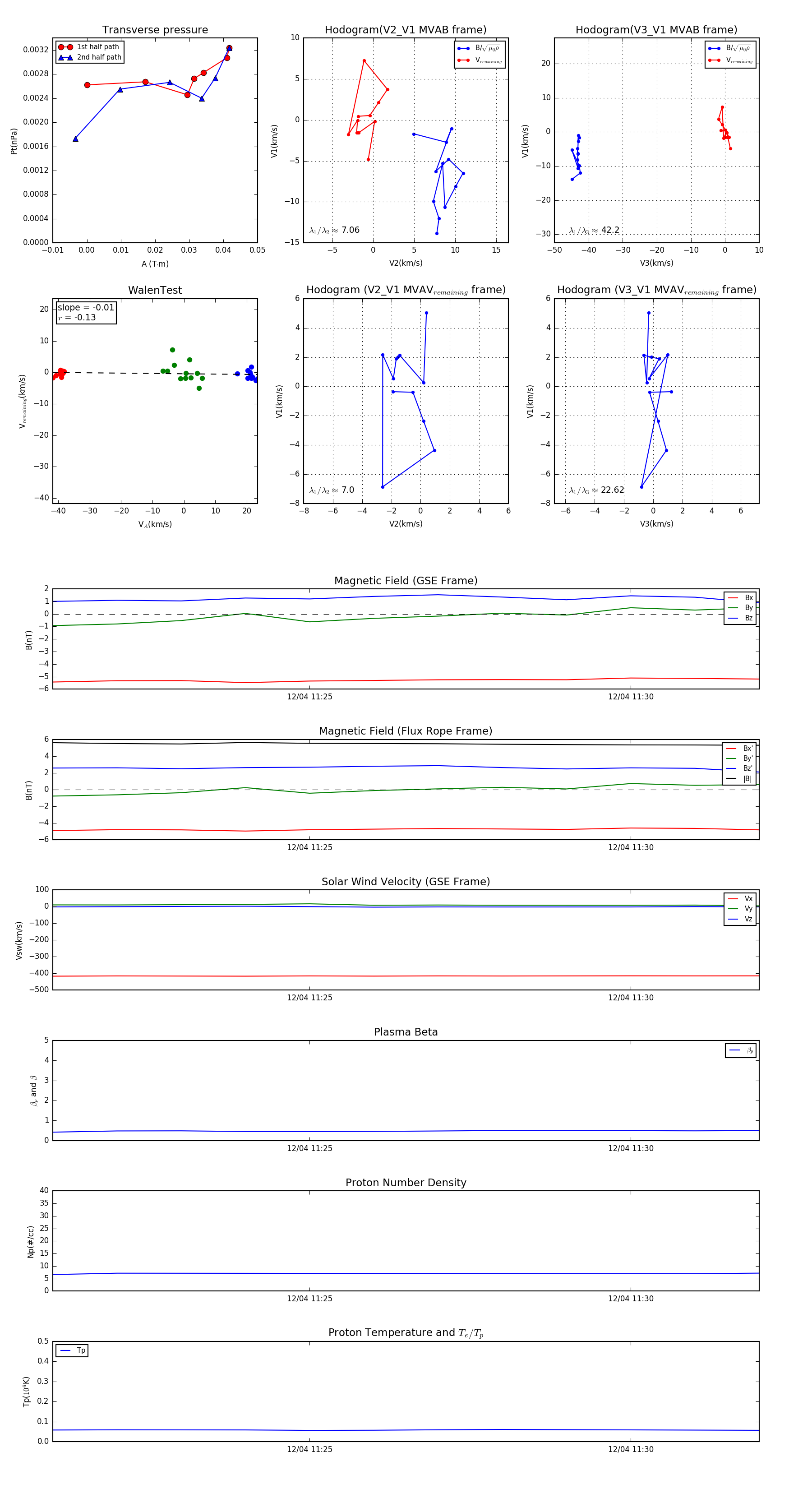Click the 'r = -0.13' annotation
812x1489 pixels.
pyautogui.click(x=77, y=317)
